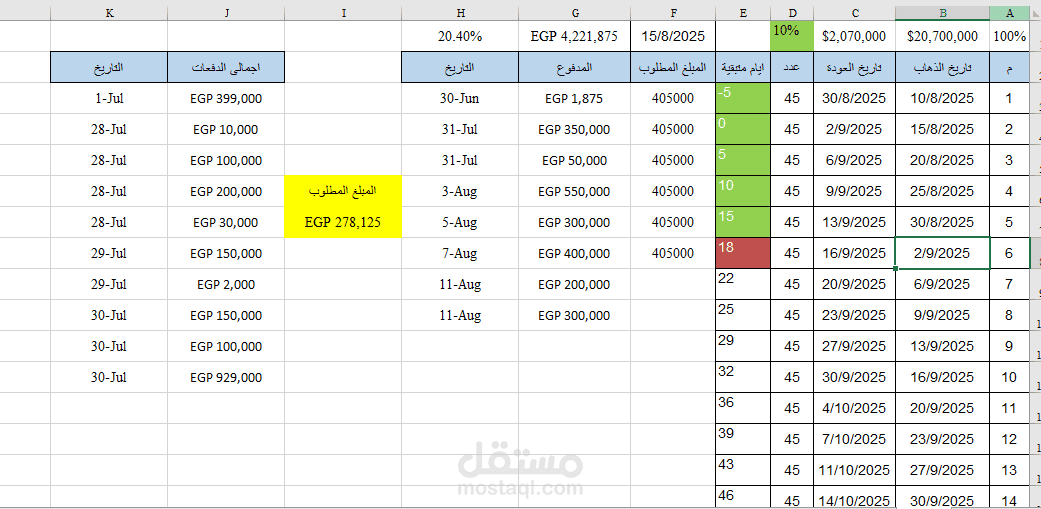Click the green cell showing 15
The height and width of the screenshot is (509, 1041).
tap(743, 222)
